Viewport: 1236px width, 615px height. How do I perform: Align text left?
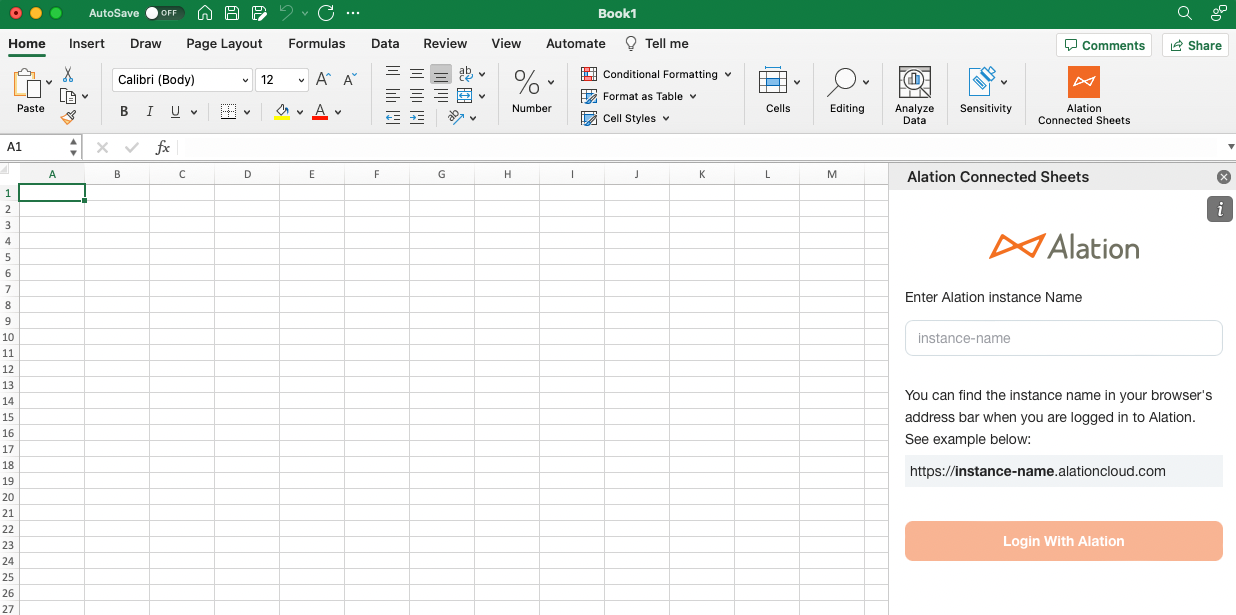[393, 96]
